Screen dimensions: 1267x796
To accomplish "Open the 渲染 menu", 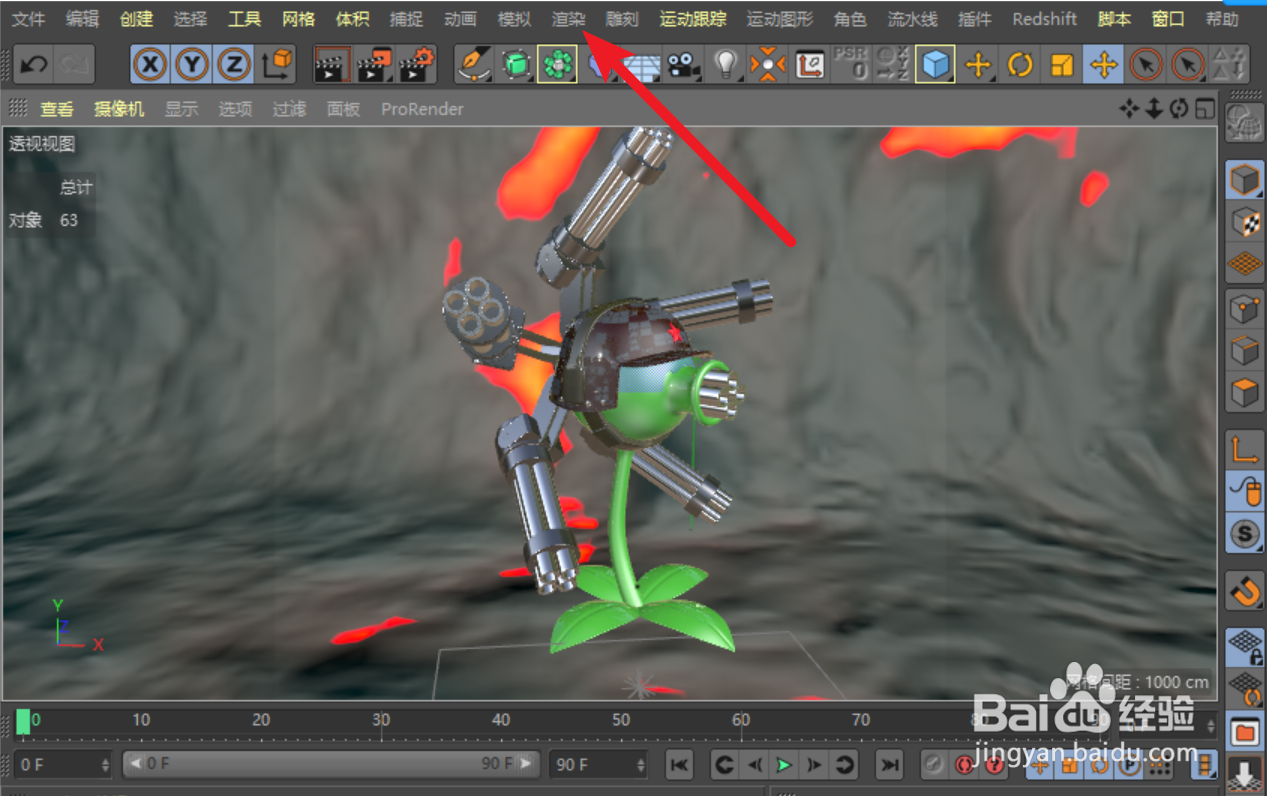I will (x=568, y=19).
